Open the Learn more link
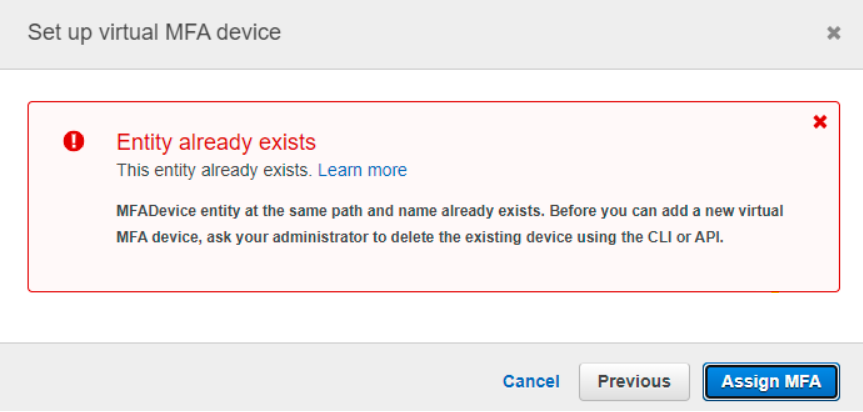This screenshot has height=412, width=863. tap(363, 170)
